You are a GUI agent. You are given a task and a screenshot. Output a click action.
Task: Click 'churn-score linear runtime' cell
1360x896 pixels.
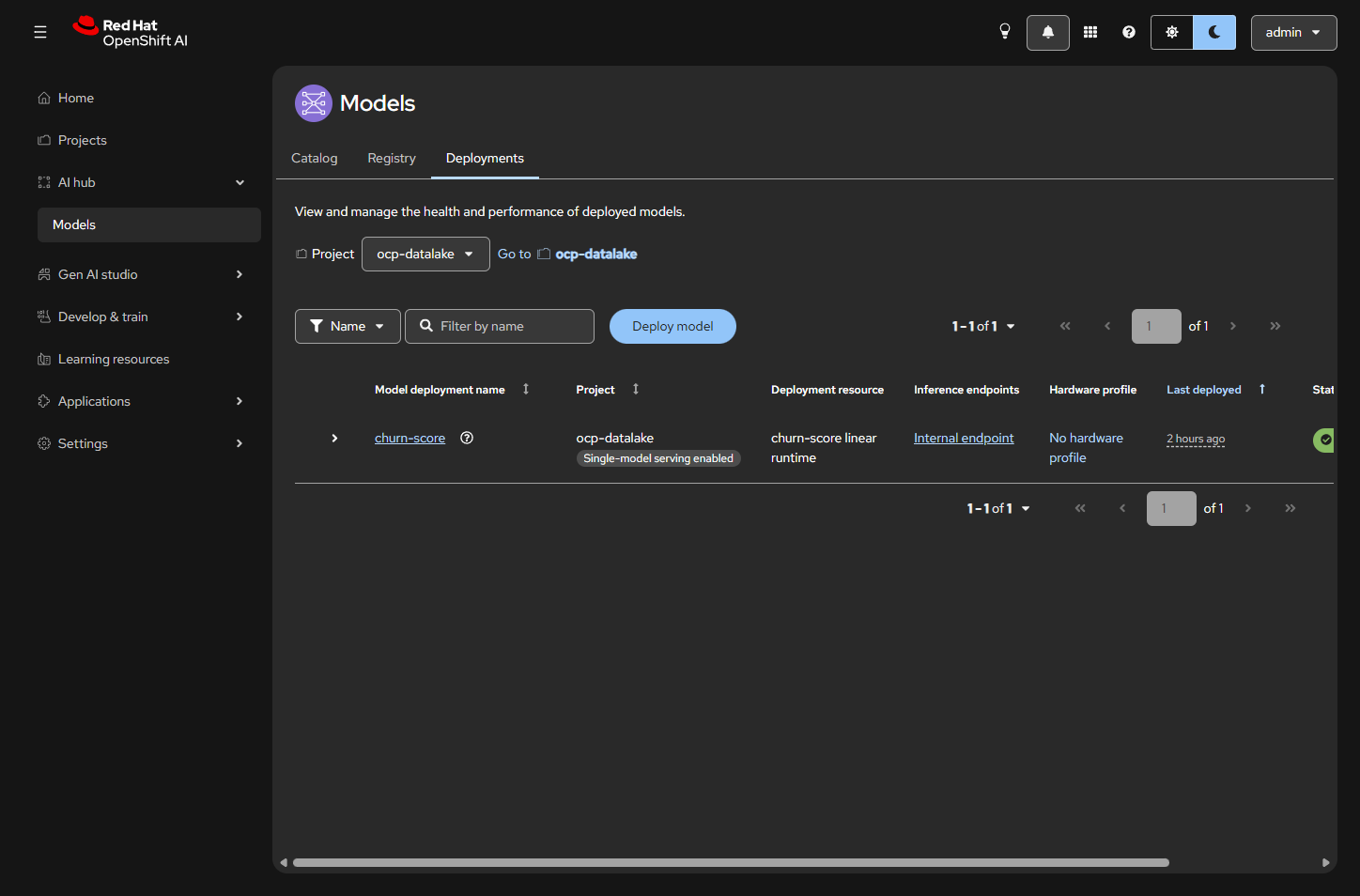824,448
